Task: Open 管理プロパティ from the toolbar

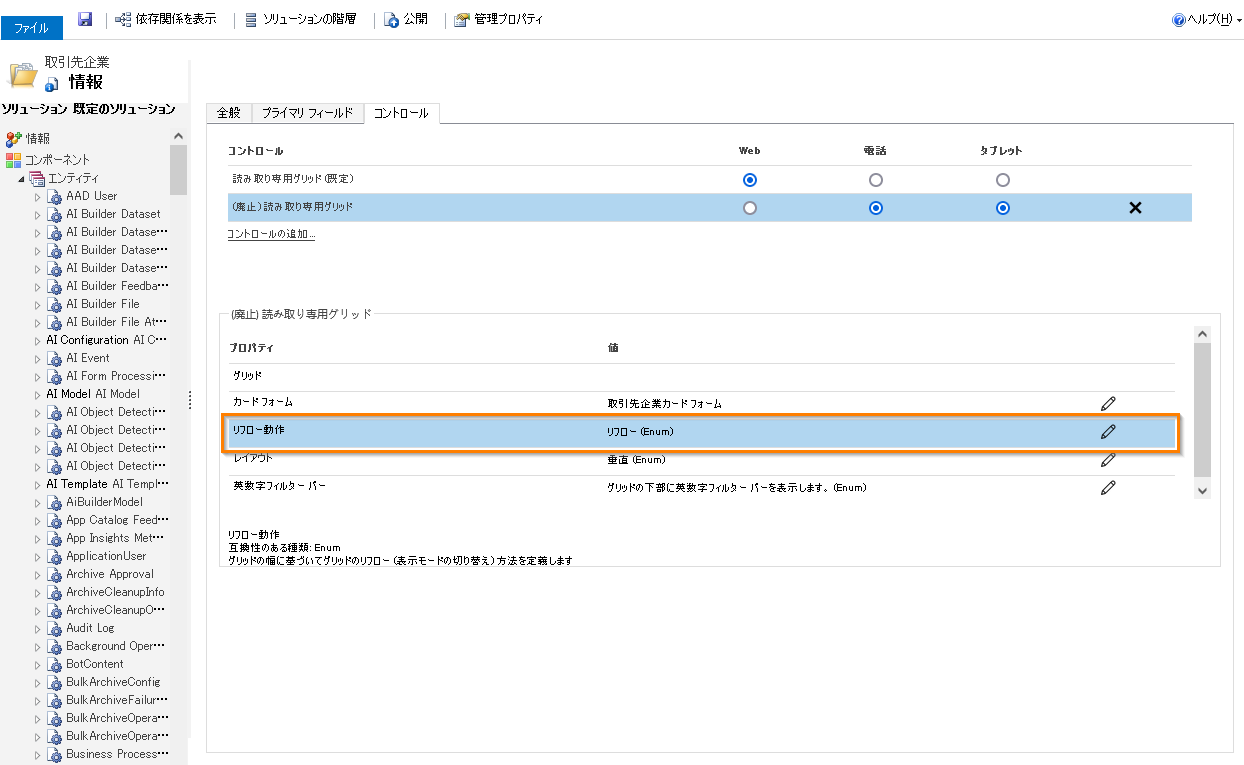Action: coord(461,20)
